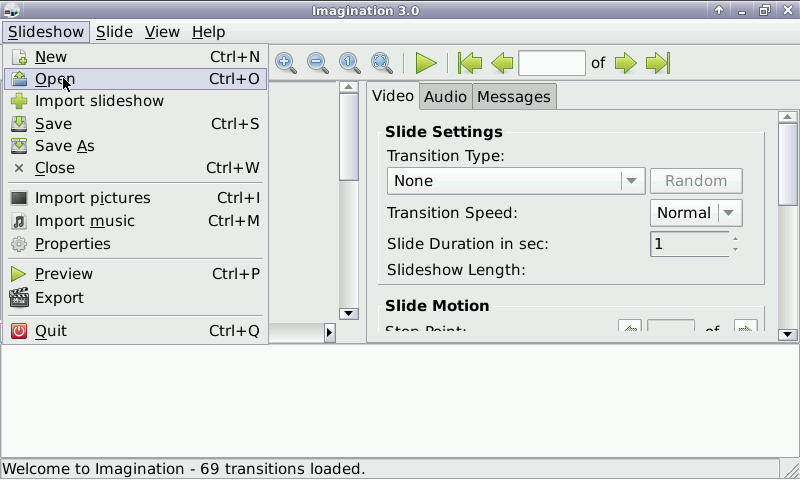Increase slide duration with up stepper arrow
800x480 pixels.
tap(735, 239)
